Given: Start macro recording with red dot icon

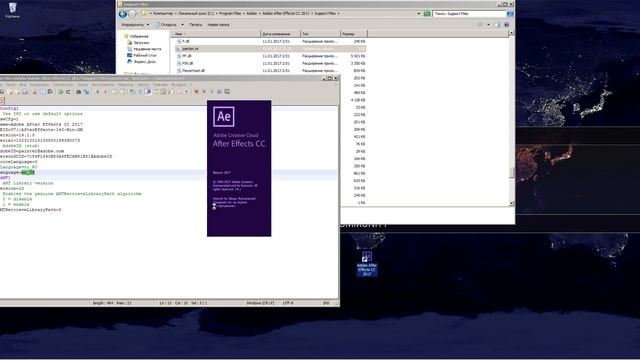Looking at the screenshot, I should tap(196, 92).
